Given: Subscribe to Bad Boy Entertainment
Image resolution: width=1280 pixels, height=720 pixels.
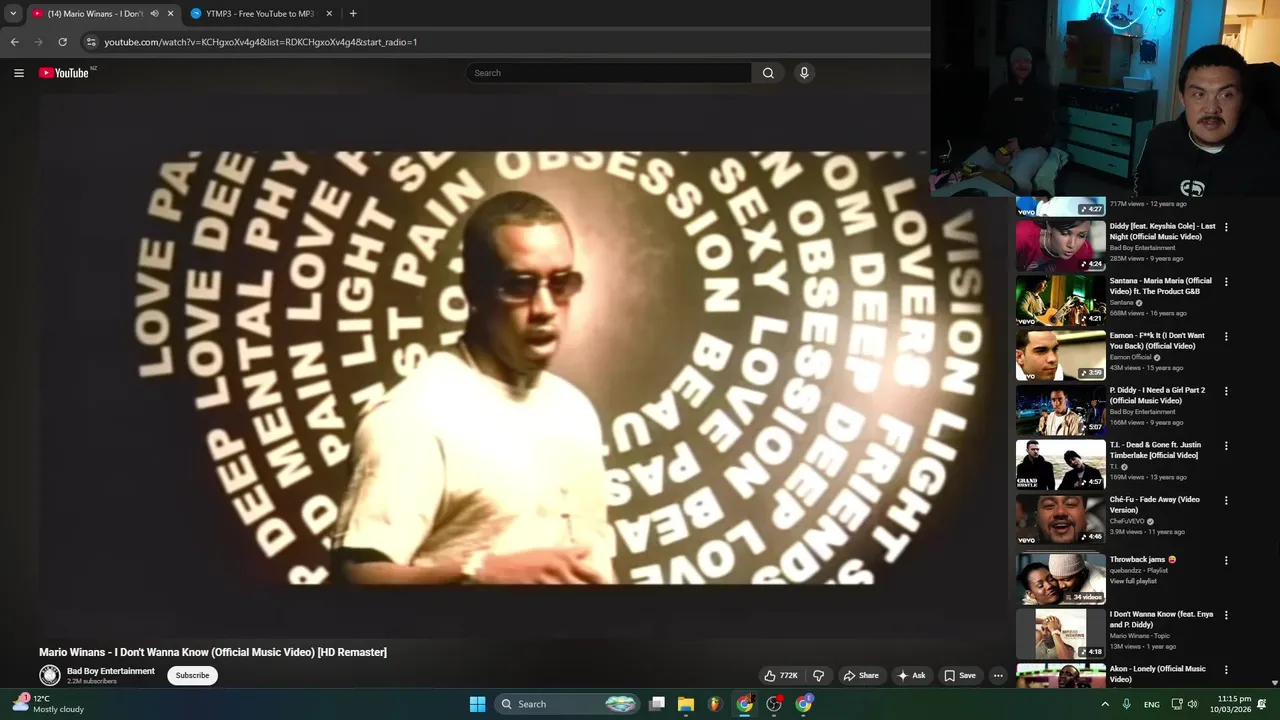Looking at the screenshot, I should tap(192, 675).
